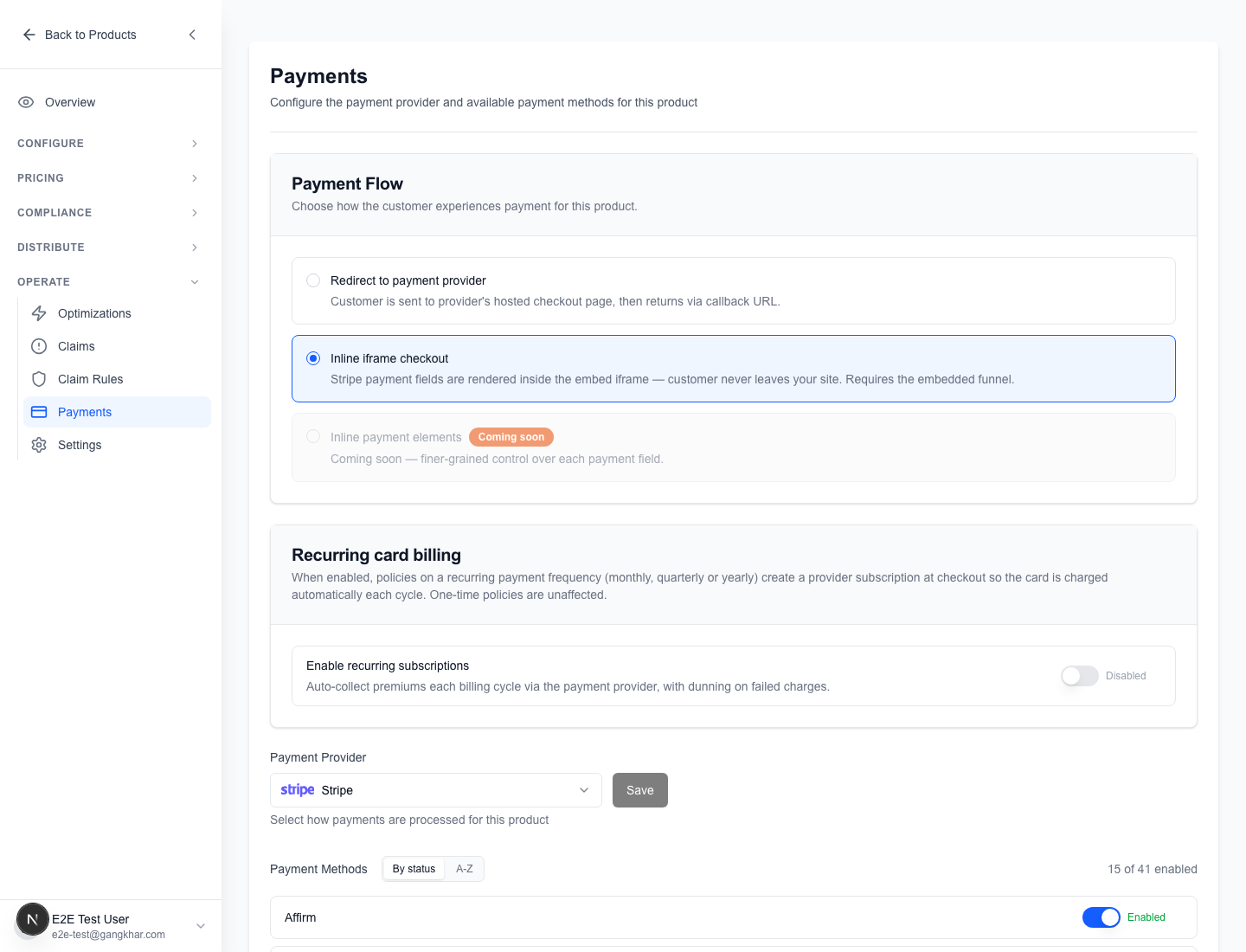This screenshot has height=952, width=1246.
Task: Click the Recurring card billing heading
Action: coord(376,555)
